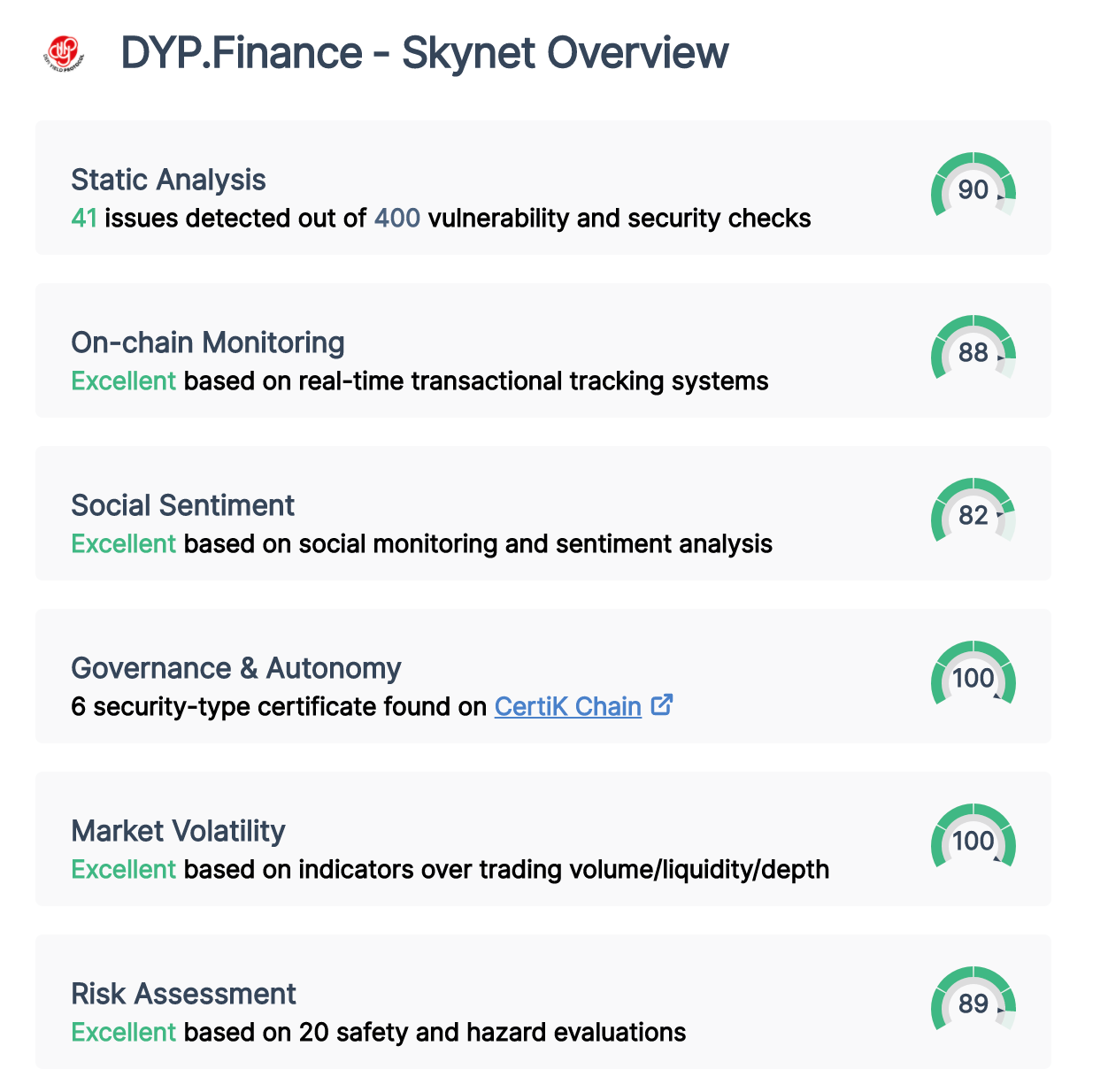The height and width of the screenshot is (1092, 1108).
Task: Select the Static Analysis section heading
Action: click(168, 180)
